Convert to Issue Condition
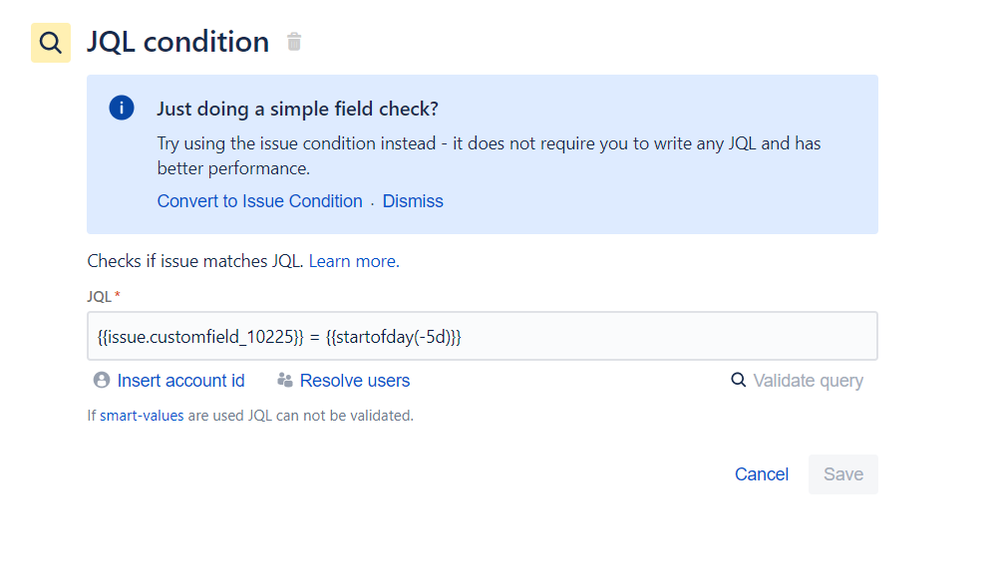Viewport: 999px width, 580px height. click(x=259, y=201)
